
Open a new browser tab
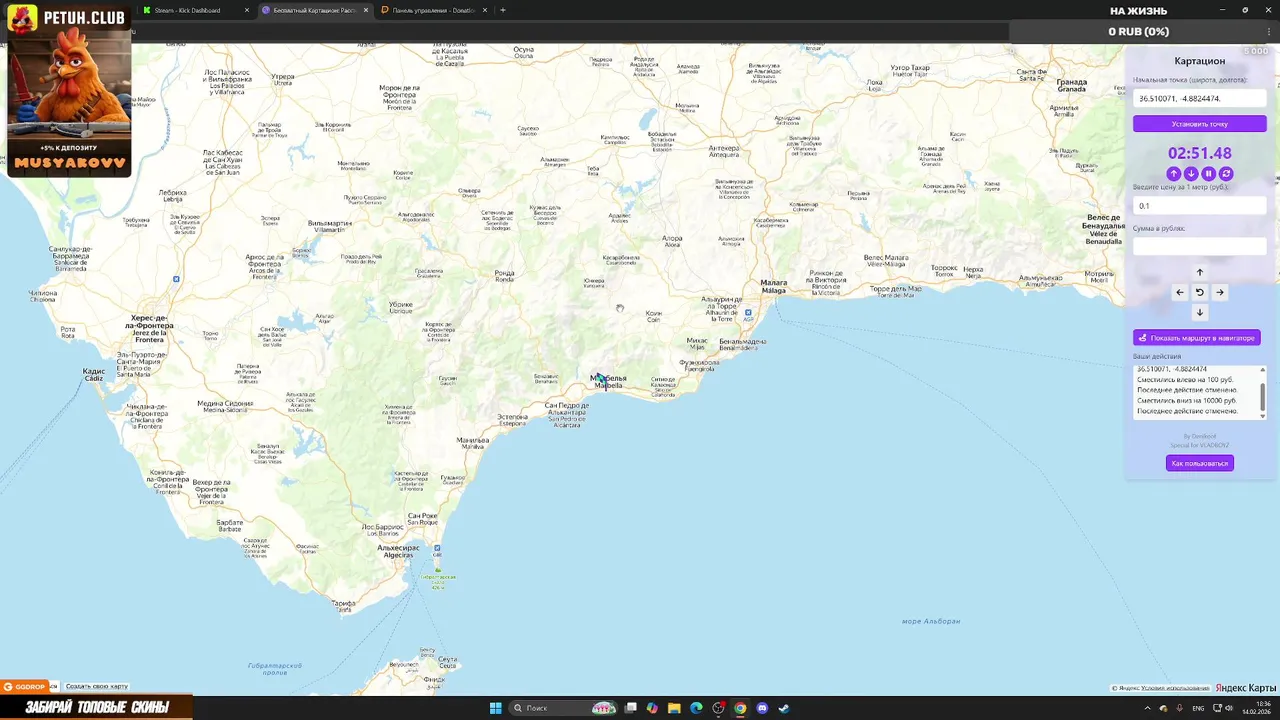pos(503,10)
